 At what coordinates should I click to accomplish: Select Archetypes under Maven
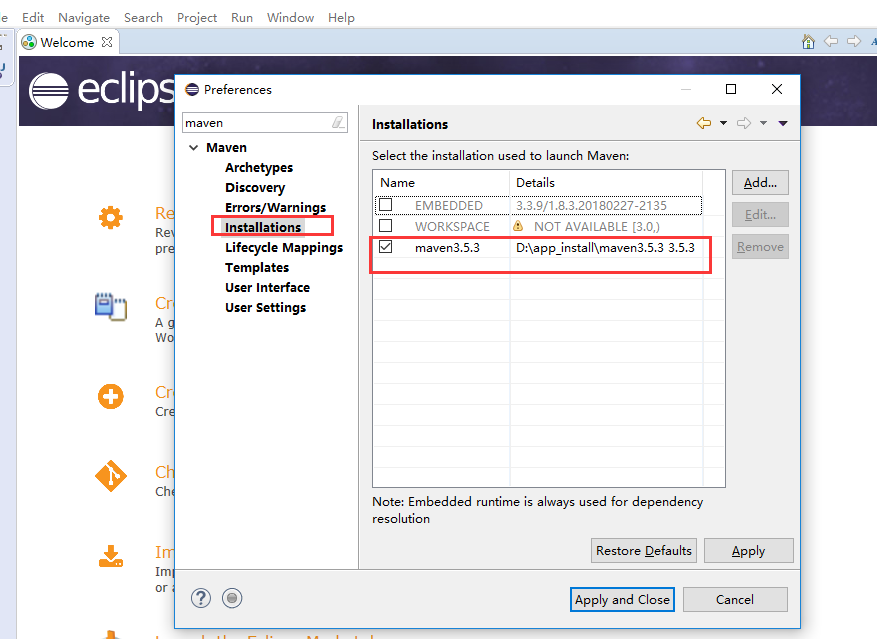(x=259, y=167)
